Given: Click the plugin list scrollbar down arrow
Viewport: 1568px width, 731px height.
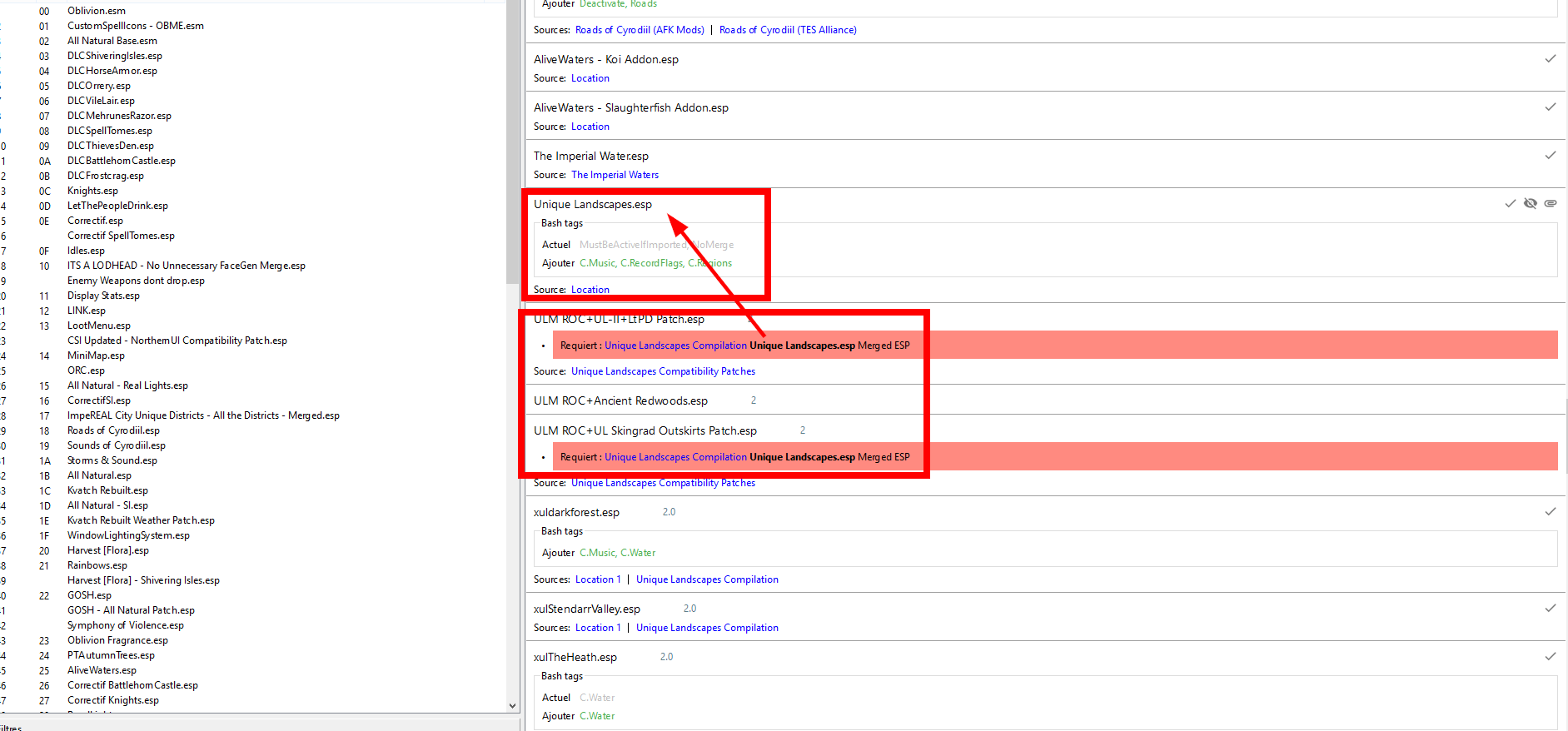Looking at the screenshot, I should 512,705.
